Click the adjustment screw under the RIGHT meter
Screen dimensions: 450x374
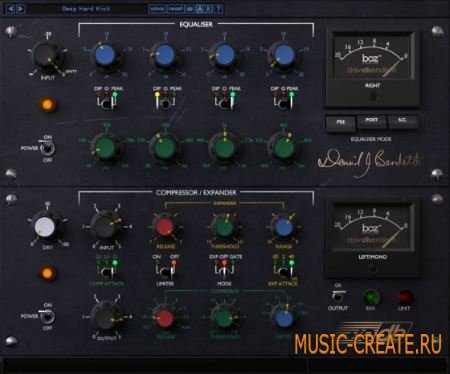tap(373, 97)
